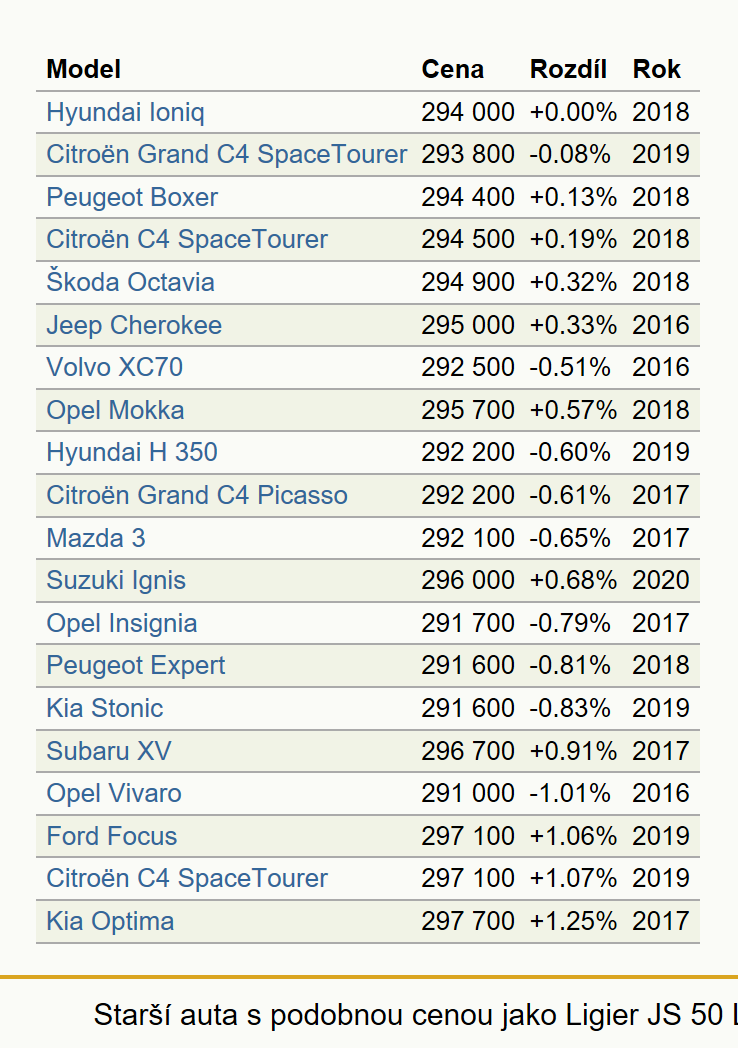Click the Ford Focus link

click(x=112, y=836)
